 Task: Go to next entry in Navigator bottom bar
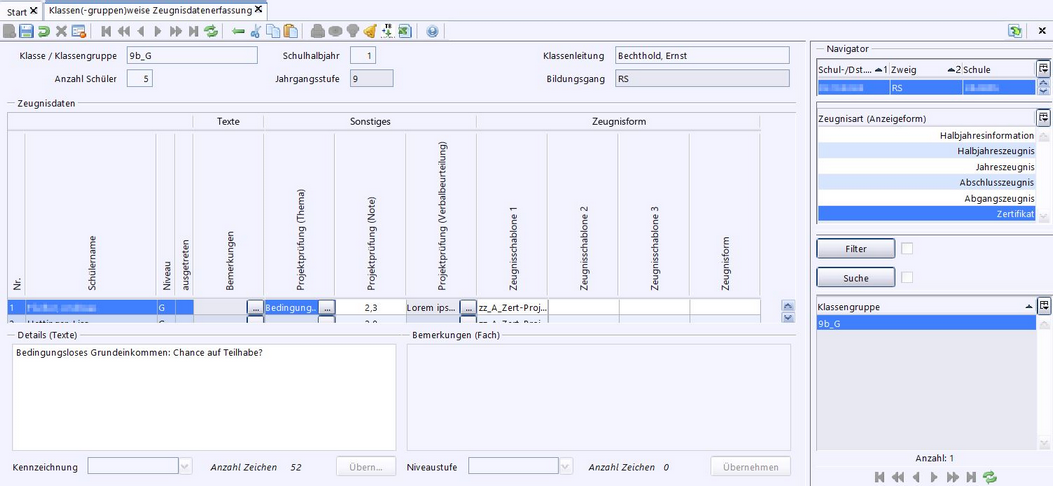coord(934,477)
